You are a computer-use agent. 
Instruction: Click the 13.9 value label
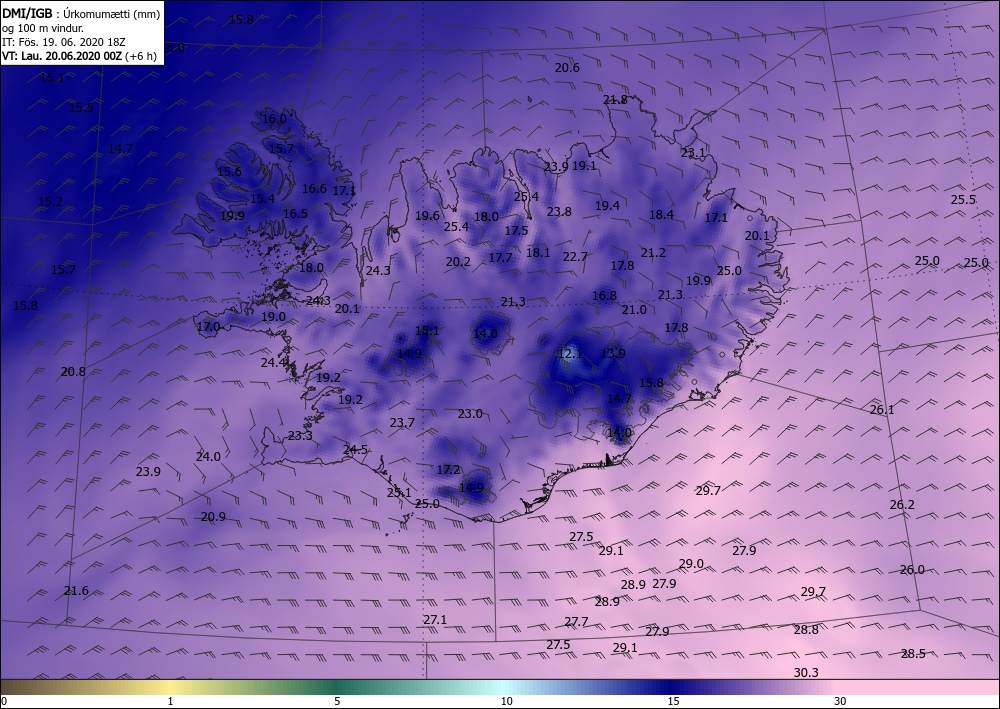click(613, 353)
